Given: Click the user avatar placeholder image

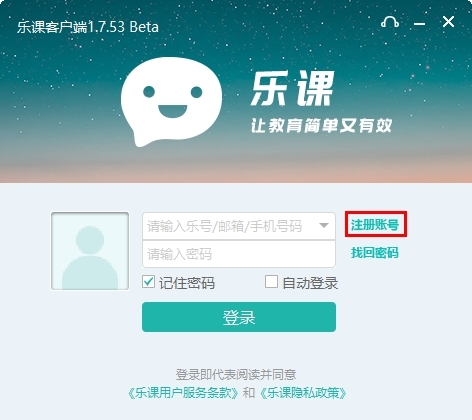Looking at the screenshot, I should (90, 251).
